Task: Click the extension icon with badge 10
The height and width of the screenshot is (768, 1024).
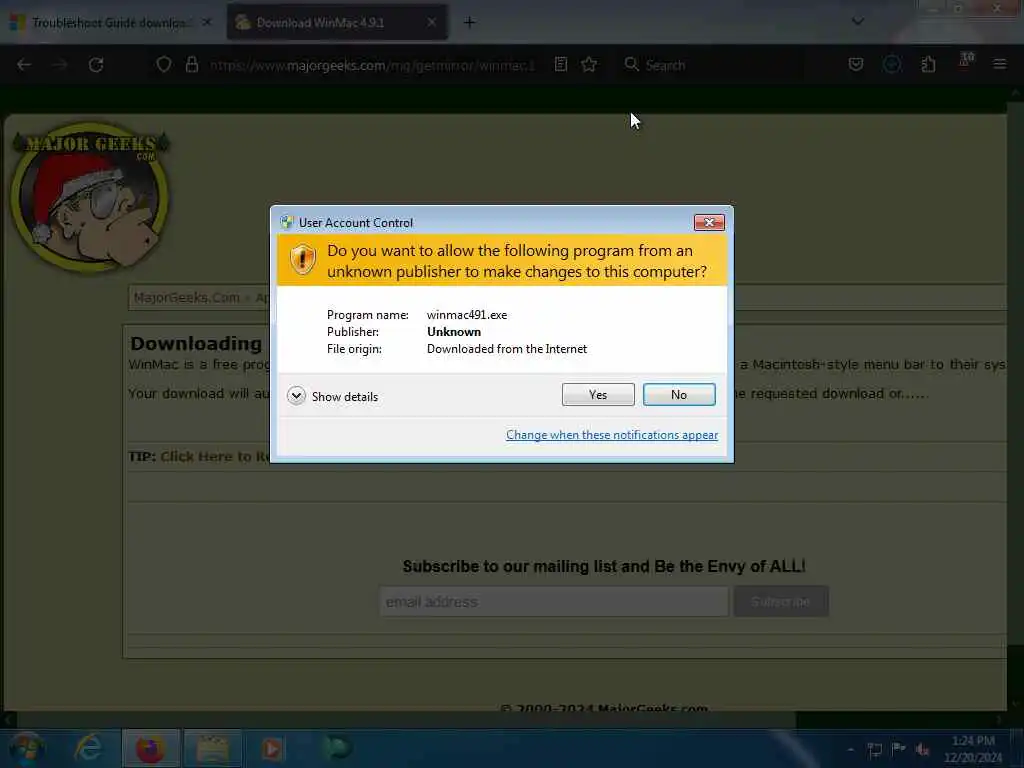Action: click(x=965, y=63)
